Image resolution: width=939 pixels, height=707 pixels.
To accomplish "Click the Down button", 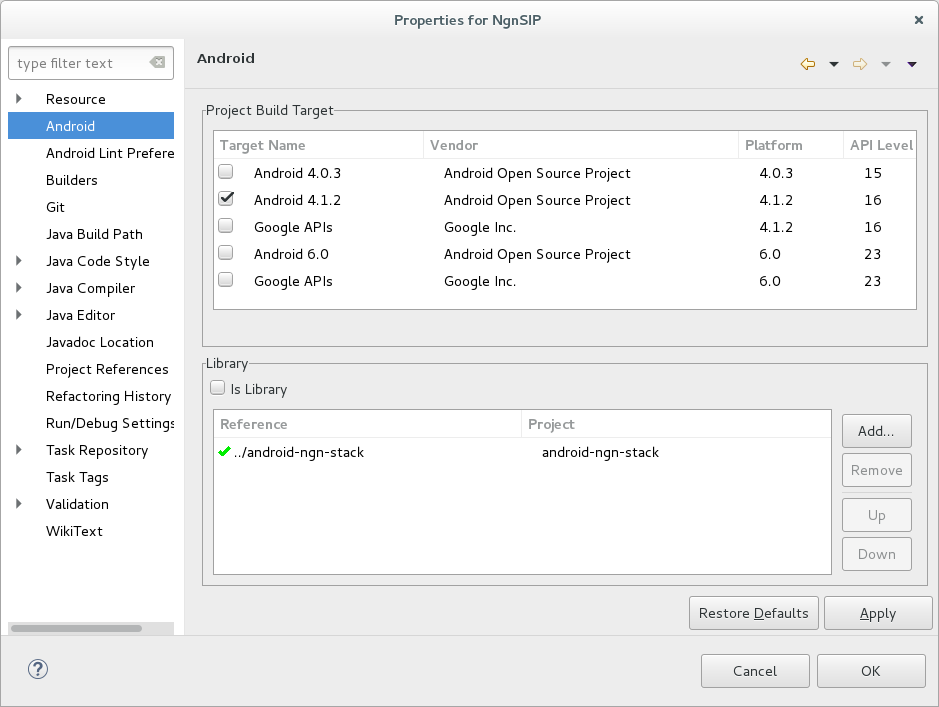I will click(x=877, y=554).
